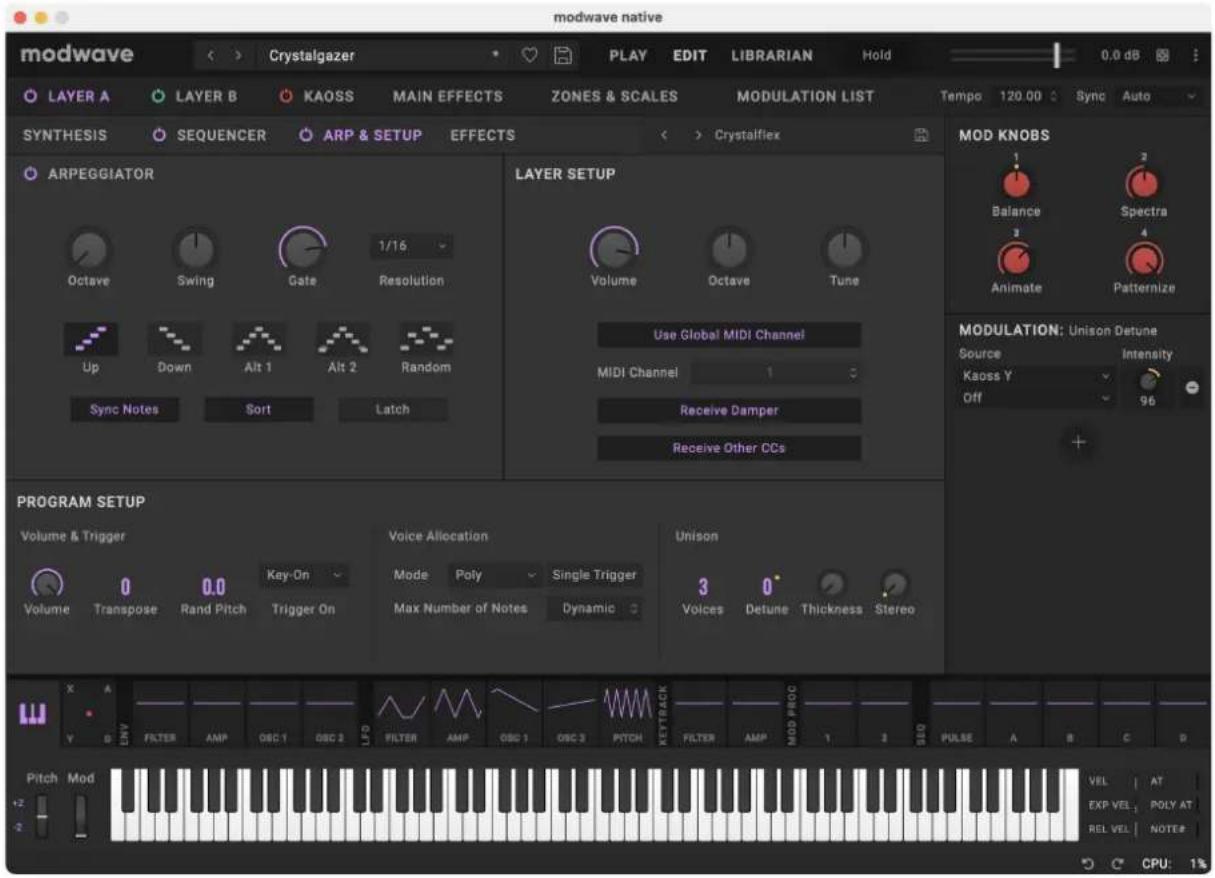
Task: Select the Alt 1 arpeggio pattern
Action: tap(258, 339)
